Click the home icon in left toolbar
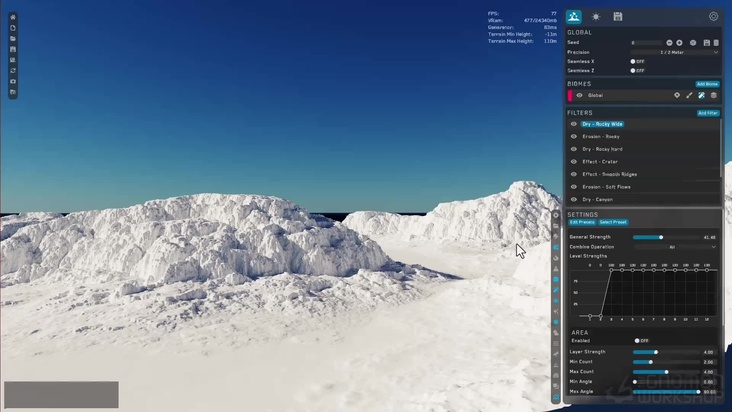This screenshot has width=732, height=412. (x=13, y=17)
